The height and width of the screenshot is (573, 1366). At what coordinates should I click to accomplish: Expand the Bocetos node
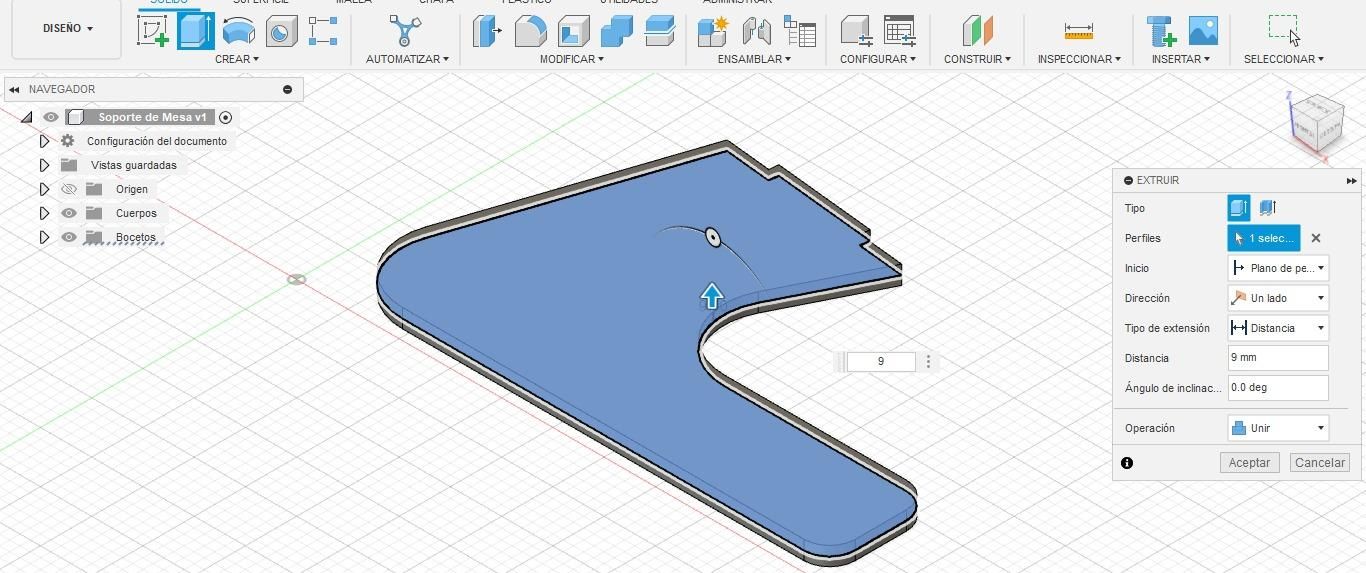[44, 237]
